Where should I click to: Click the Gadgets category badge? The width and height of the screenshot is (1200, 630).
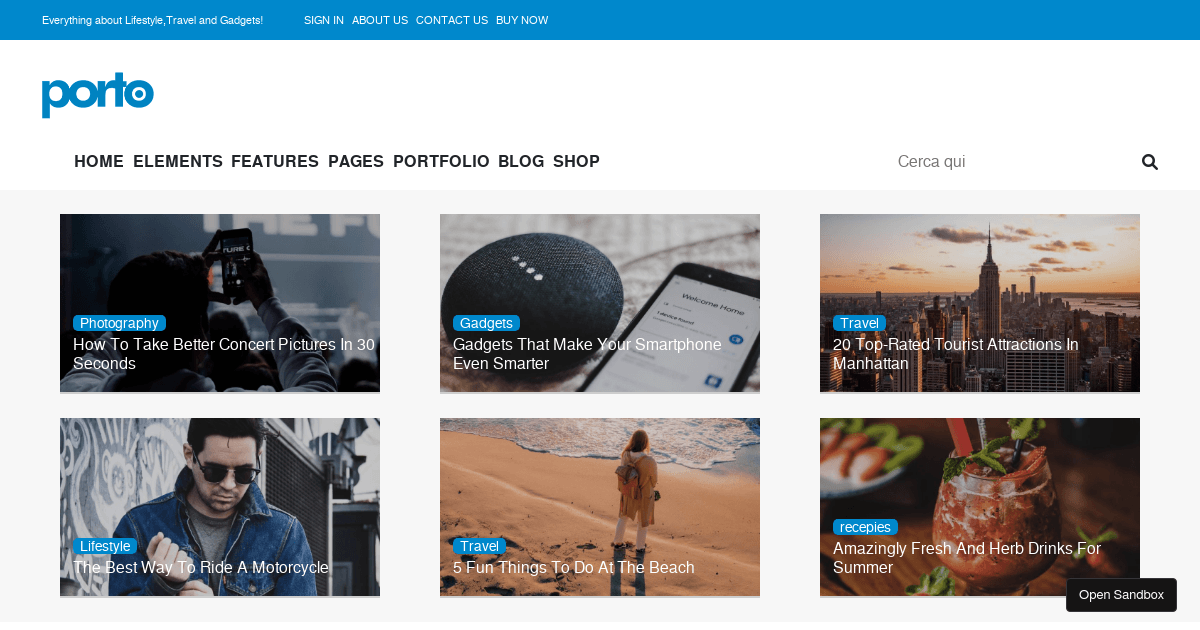tap(486, 323)
